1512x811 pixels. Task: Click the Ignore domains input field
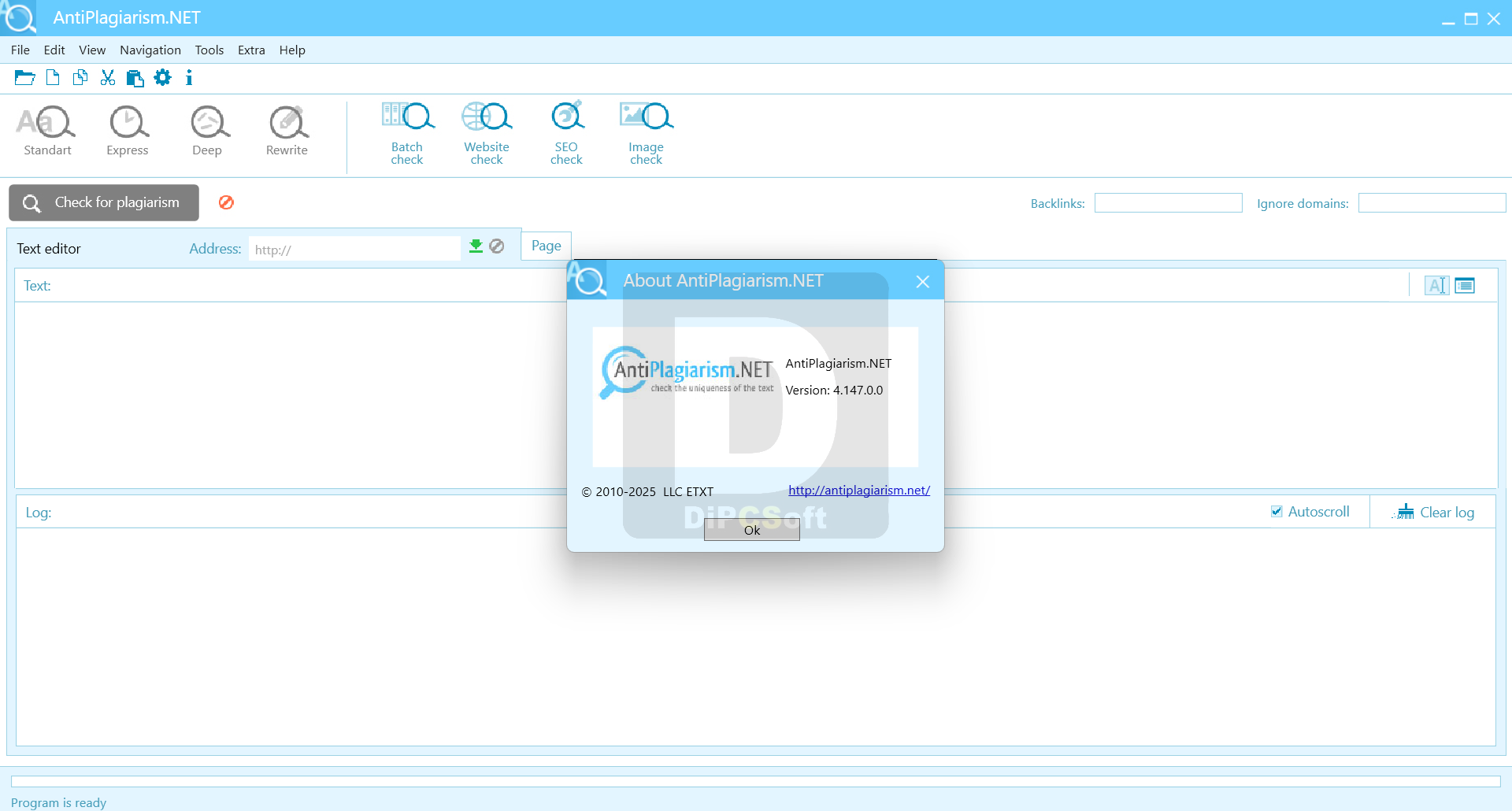click(1432, 203)
